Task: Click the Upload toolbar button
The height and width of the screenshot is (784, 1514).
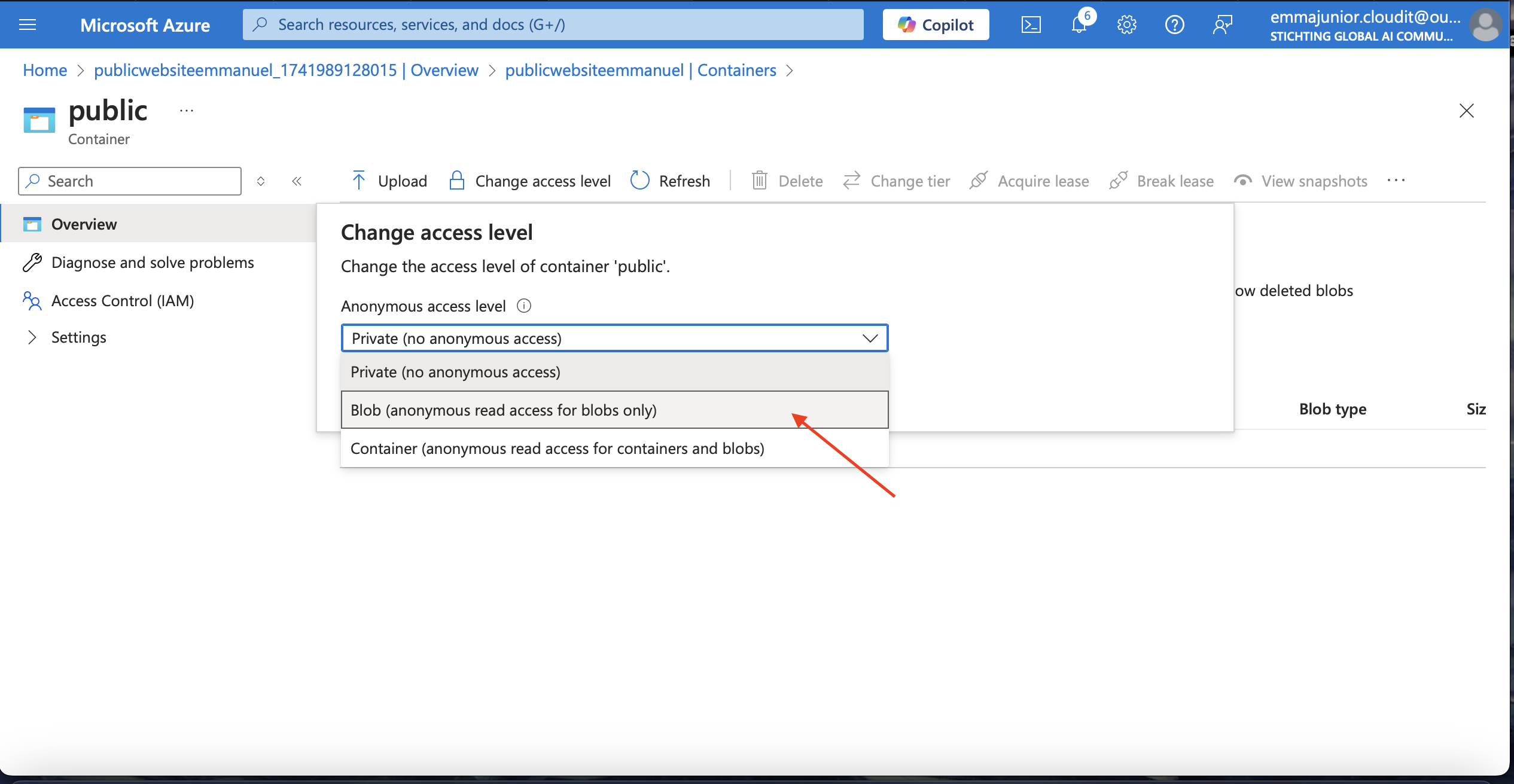Action: [389, 181]
